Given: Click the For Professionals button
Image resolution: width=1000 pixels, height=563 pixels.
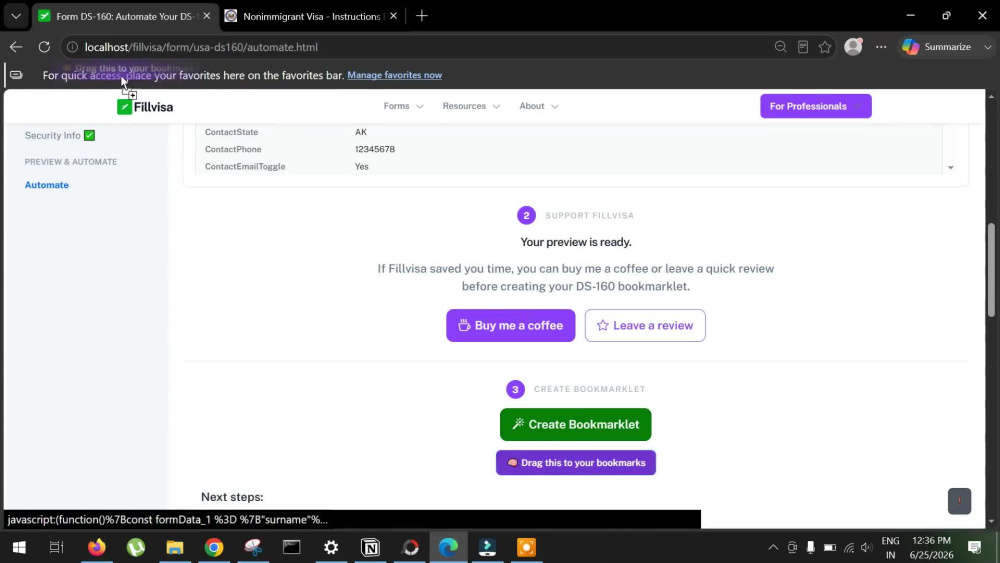Looking at the screenshot, I should coord(816,106).
